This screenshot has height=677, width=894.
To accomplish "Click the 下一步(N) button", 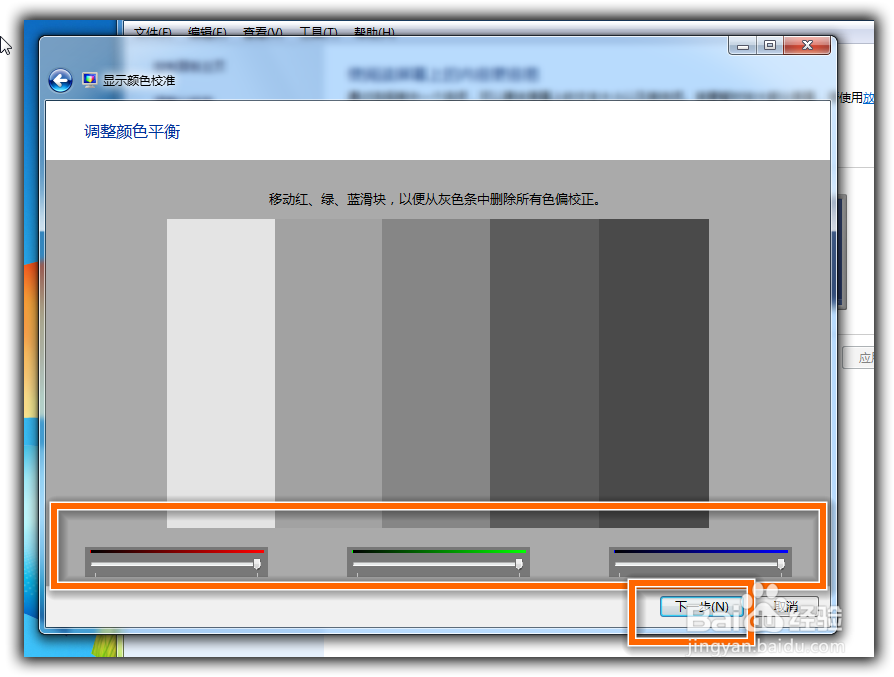I will [x=700, y=606].
